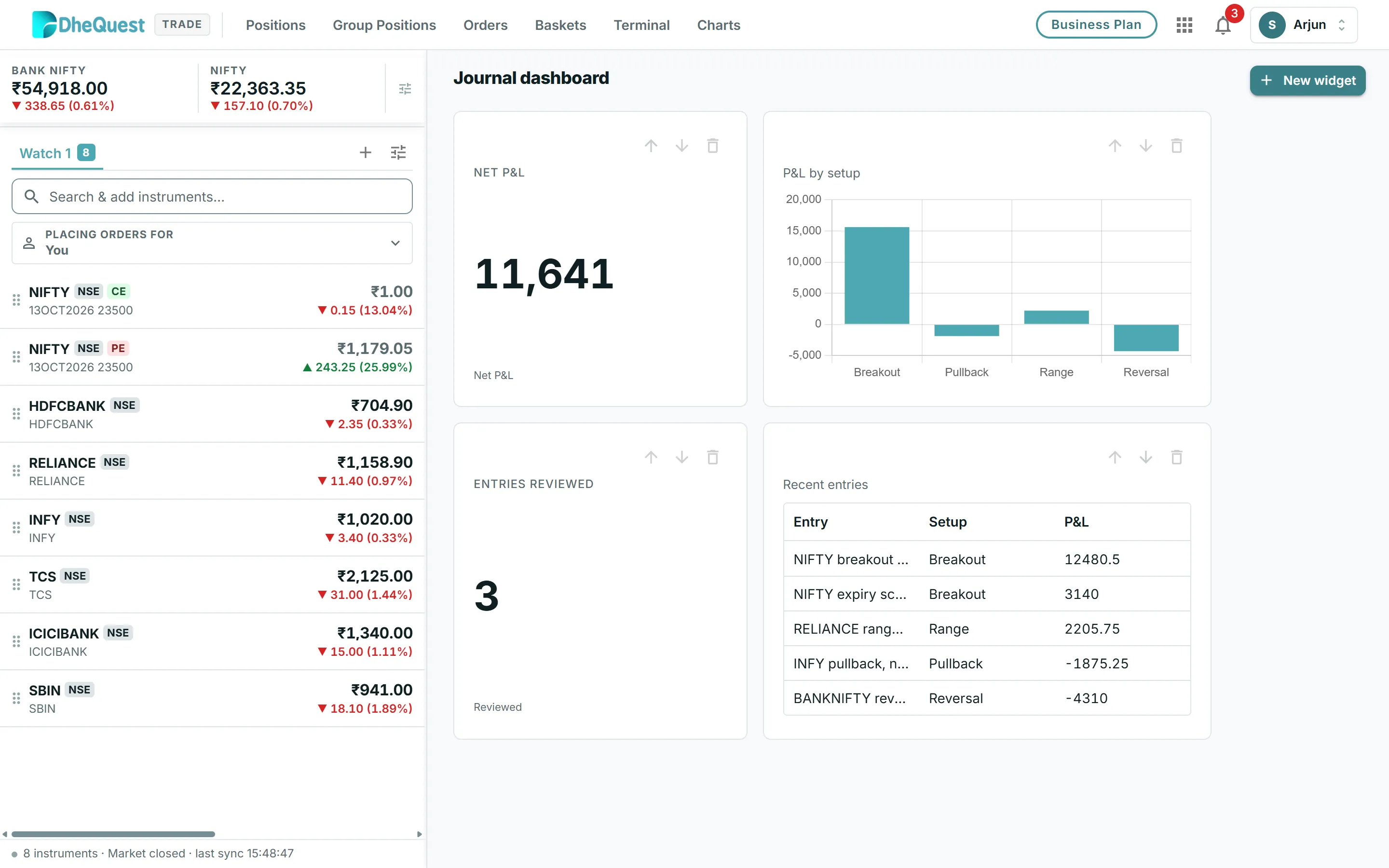
Task: Open Arjun account switcher
Action: coord(1304,25)
